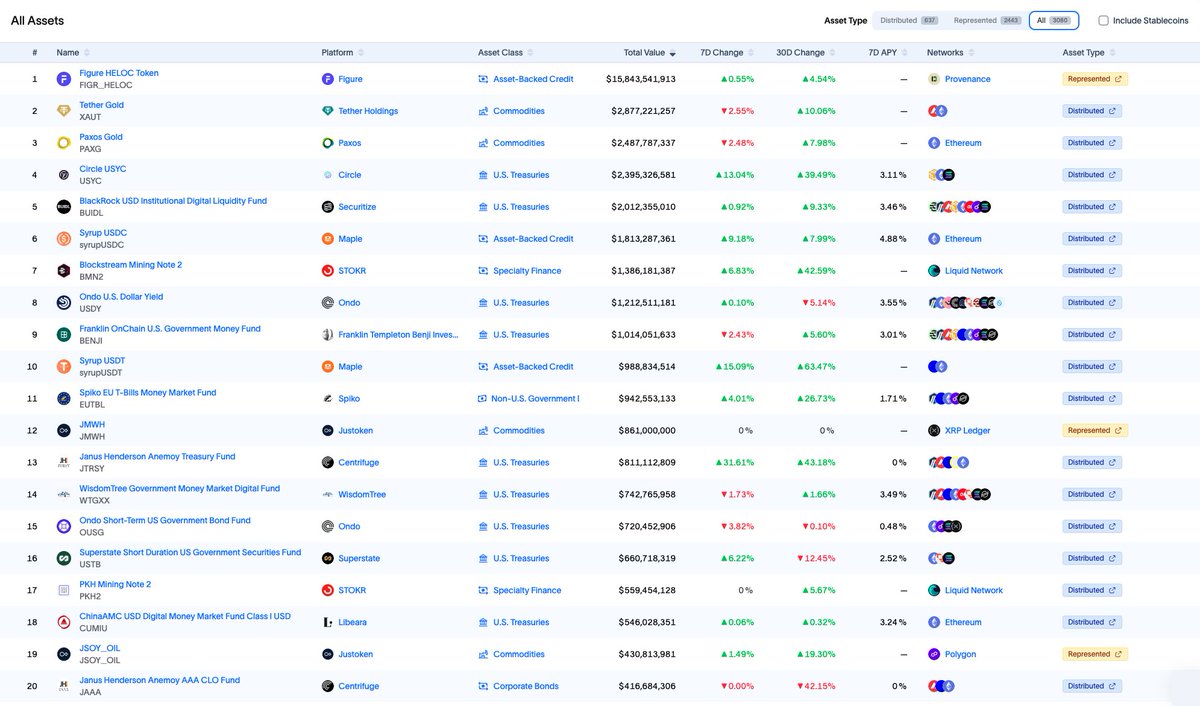Click Commodities icon in Tether Gold row

(484, 111)
